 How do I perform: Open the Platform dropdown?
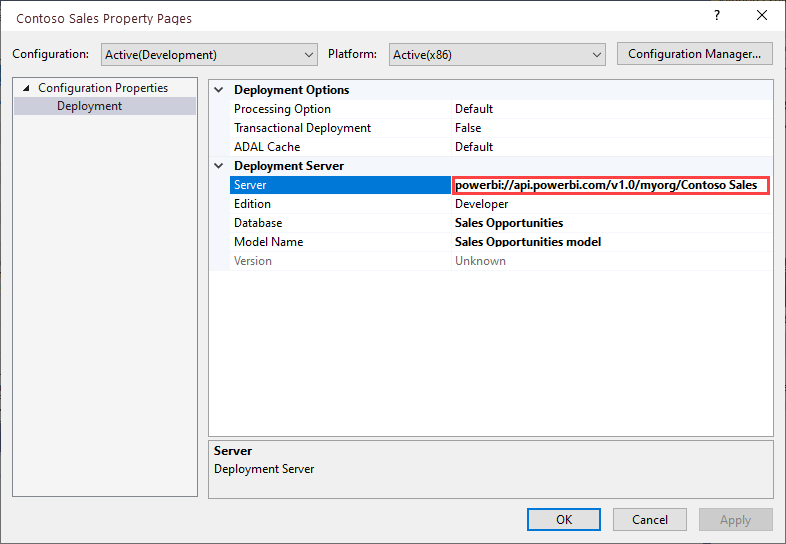(497, 54)
